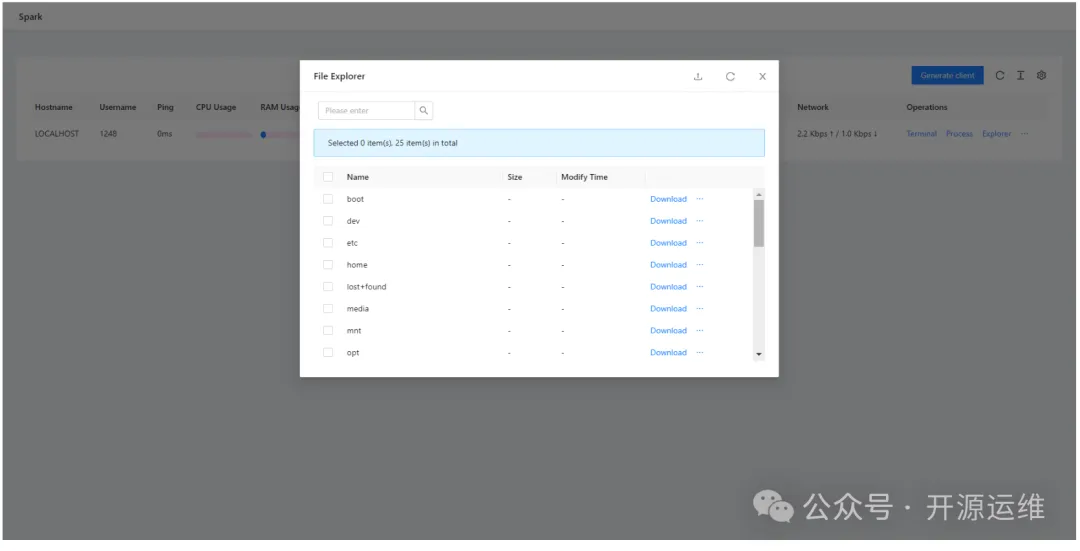Image resolution: width=1080 pixels, height=551 pixels.
Task: Open more options for the etc row
Action: 699,243
